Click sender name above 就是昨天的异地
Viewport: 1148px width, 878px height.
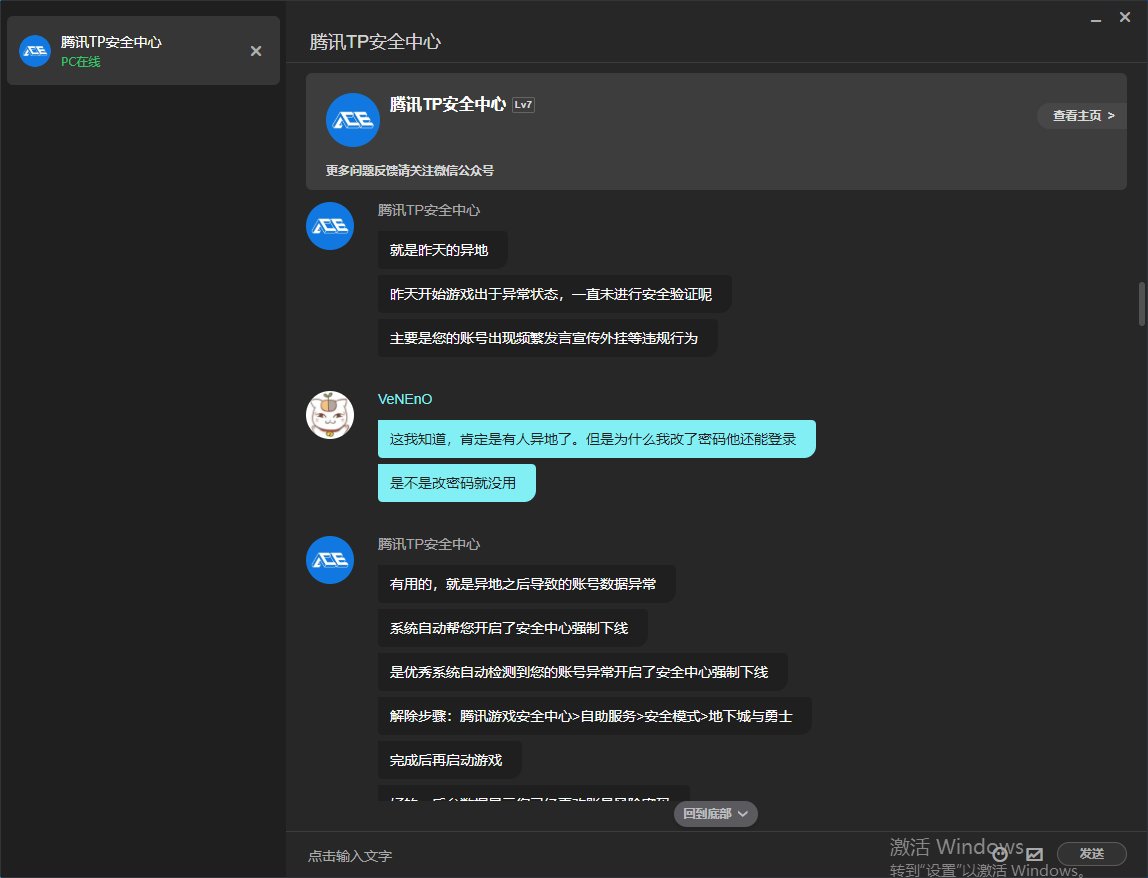pyautogui.click(x=428, y=210)
